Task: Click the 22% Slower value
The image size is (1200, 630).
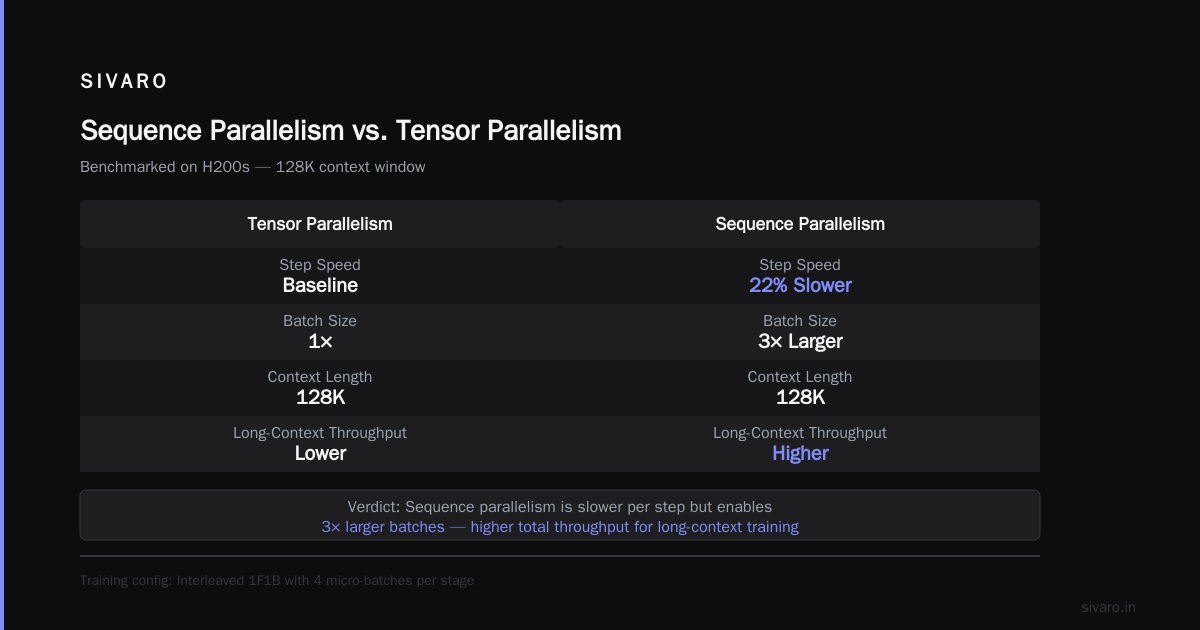Action: [800, 286]
